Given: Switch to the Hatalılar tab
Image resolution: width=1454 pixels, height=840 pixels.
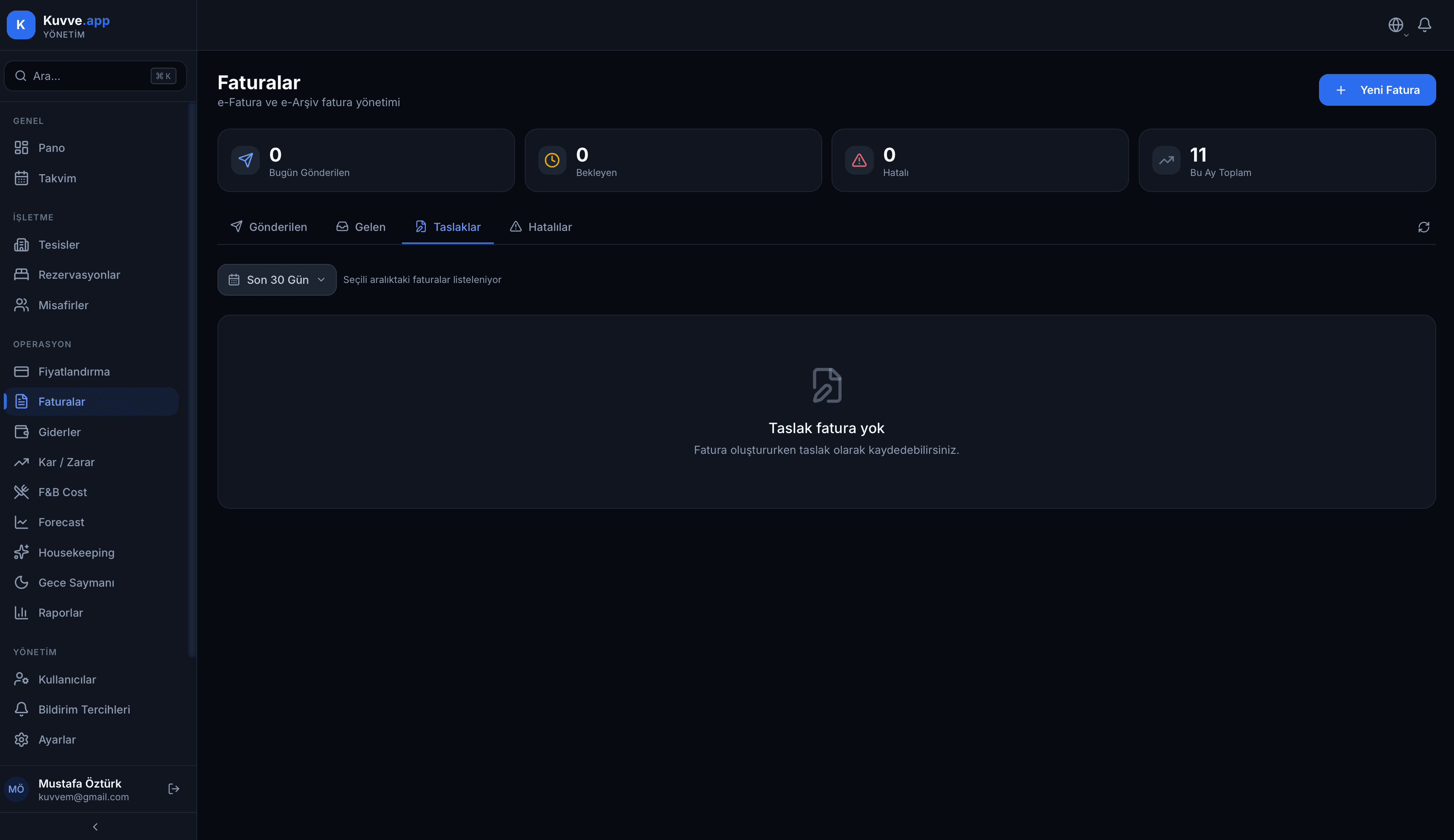Looking at the screenshot, I should pyautogui.click(x=541, y=227).
